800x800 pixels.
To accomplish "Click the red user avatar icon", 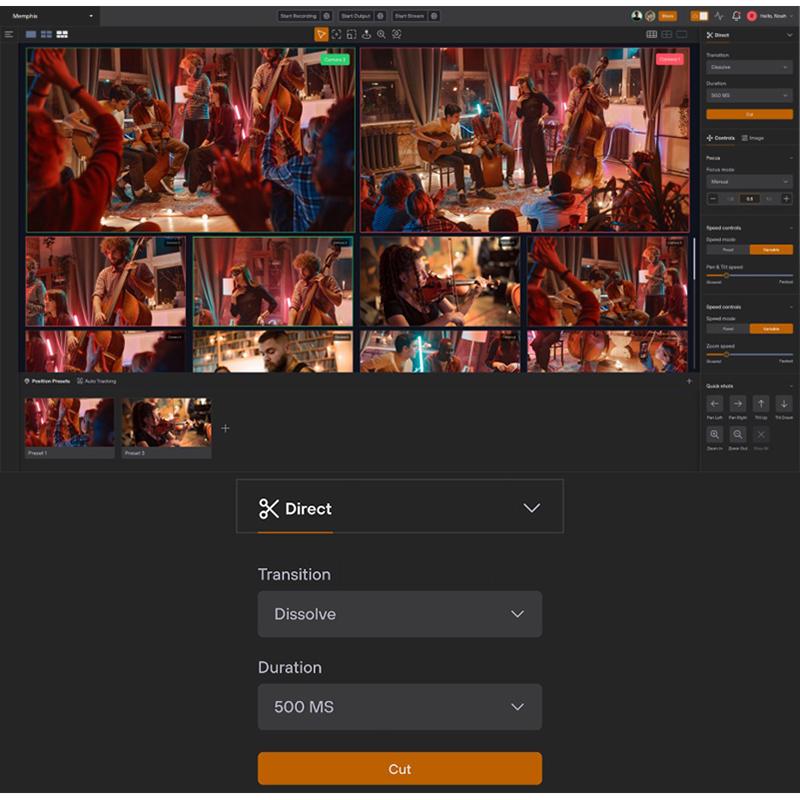I will coord(752,16).
